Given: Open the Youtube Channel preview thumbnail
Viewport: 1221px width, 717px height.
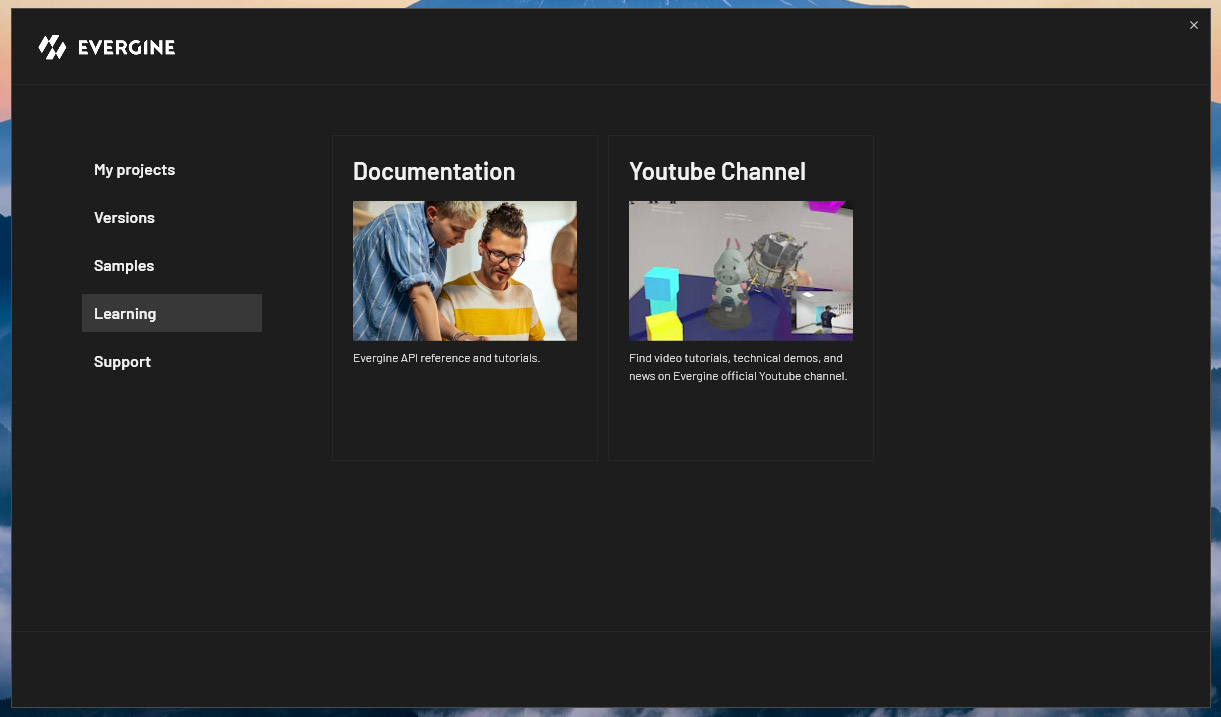Looking at the screenshot, I should 740,270.
